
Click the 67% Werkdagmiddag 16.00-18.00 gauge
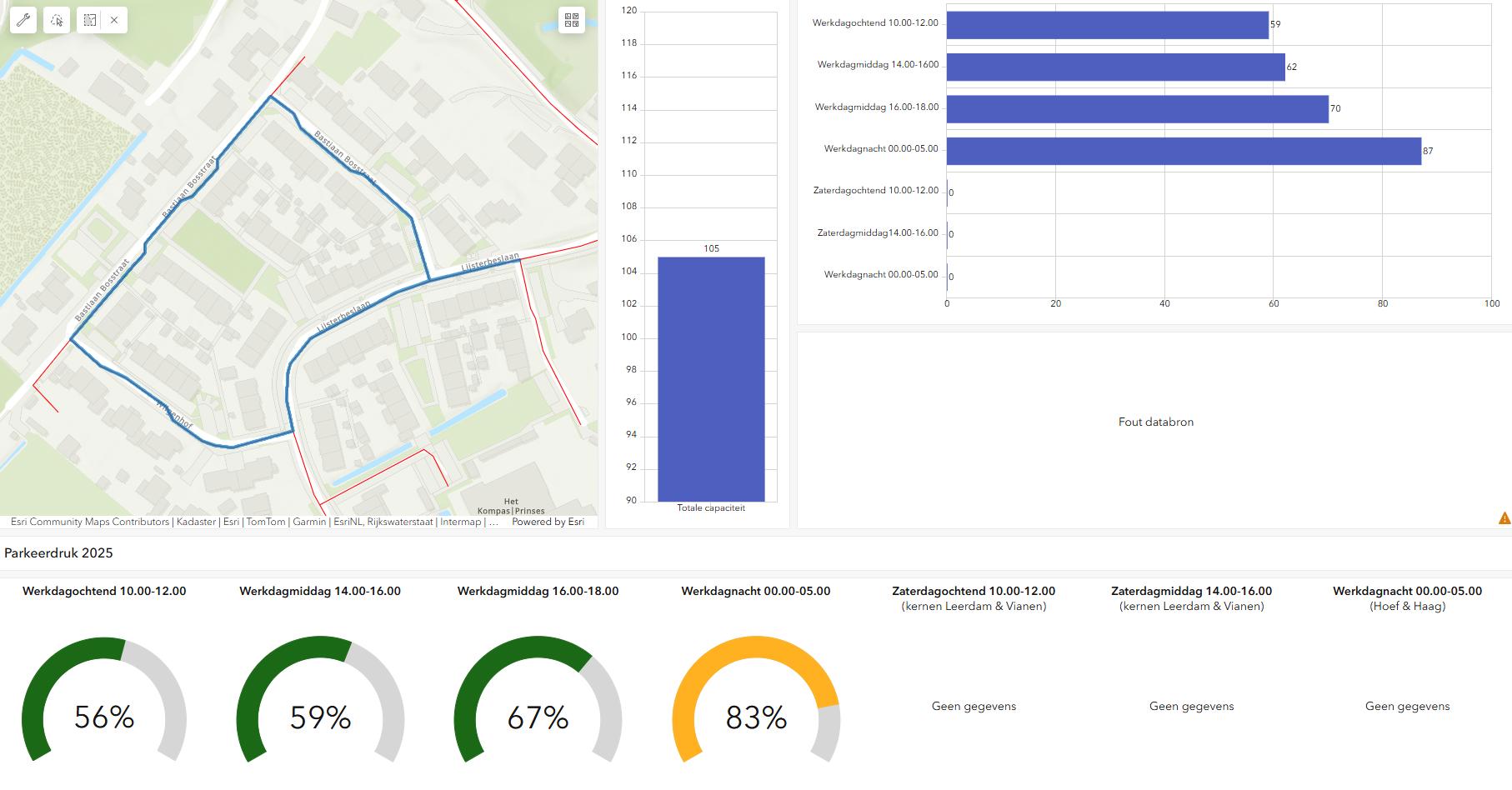pos(538,717)
